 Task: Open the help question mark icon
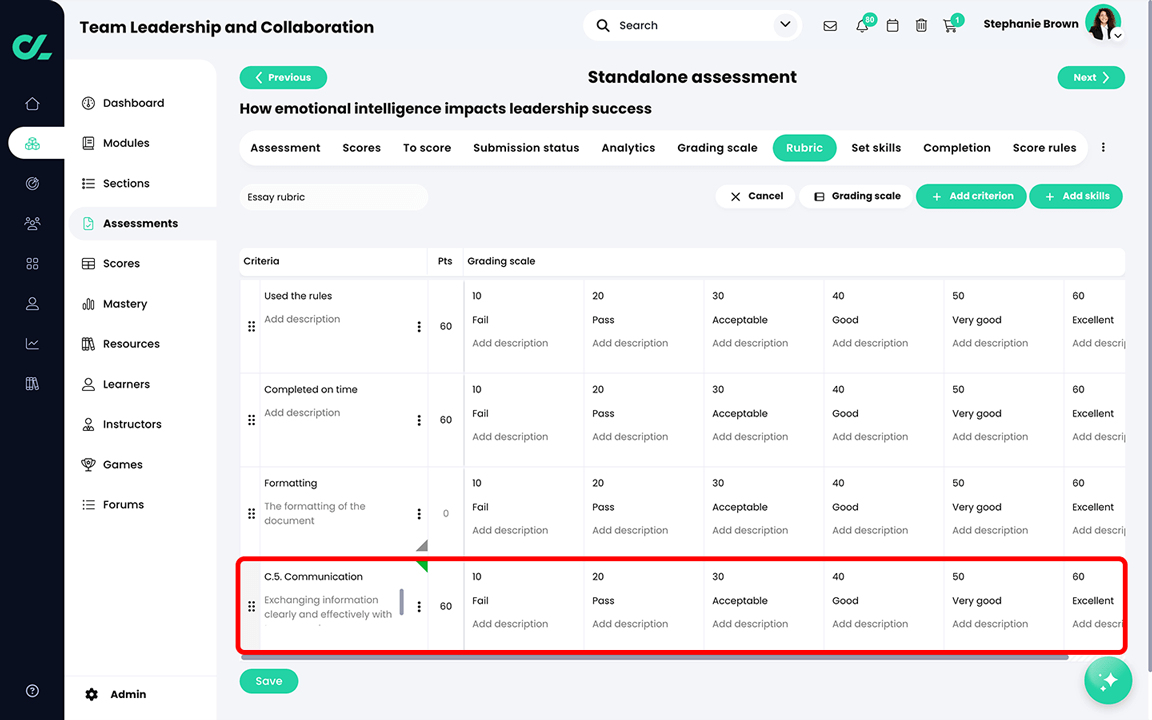(32, 691)
